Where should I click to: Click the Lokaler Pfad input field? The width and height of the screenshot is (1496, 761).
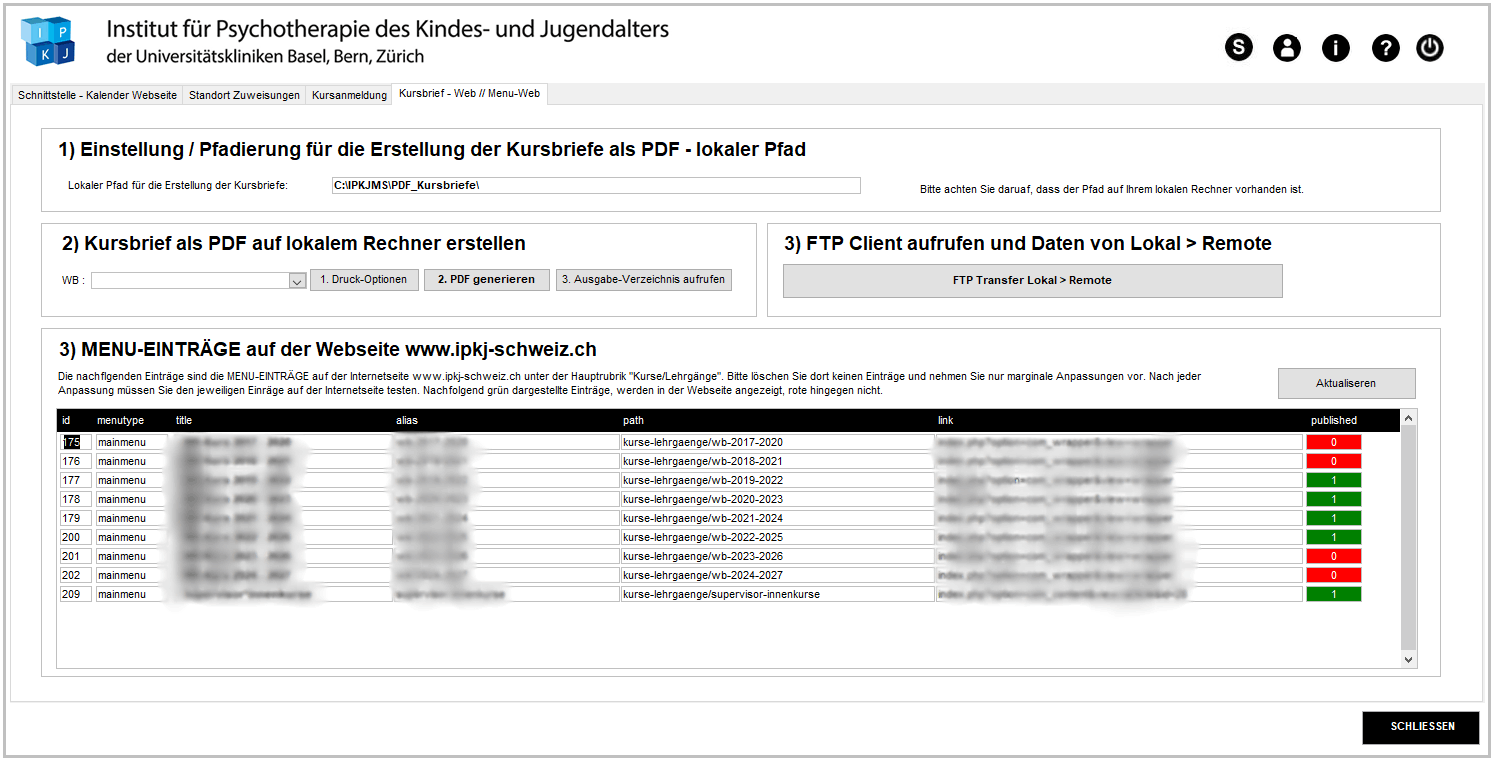(x=595, y=185)
